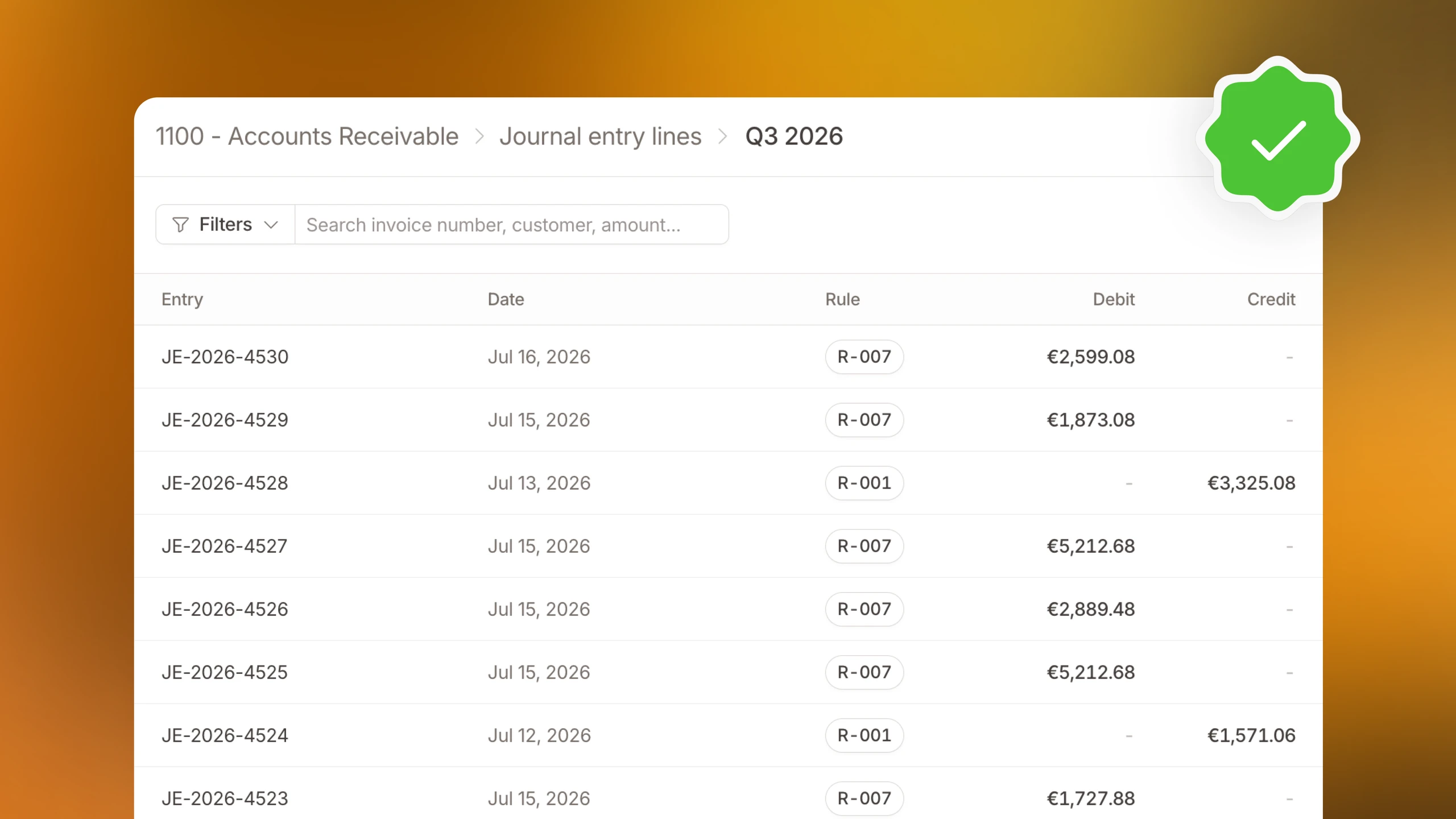Select the €2,889.48 debit amount
The height and width of the screenshot is (819, 1456).
(1091, 609)
